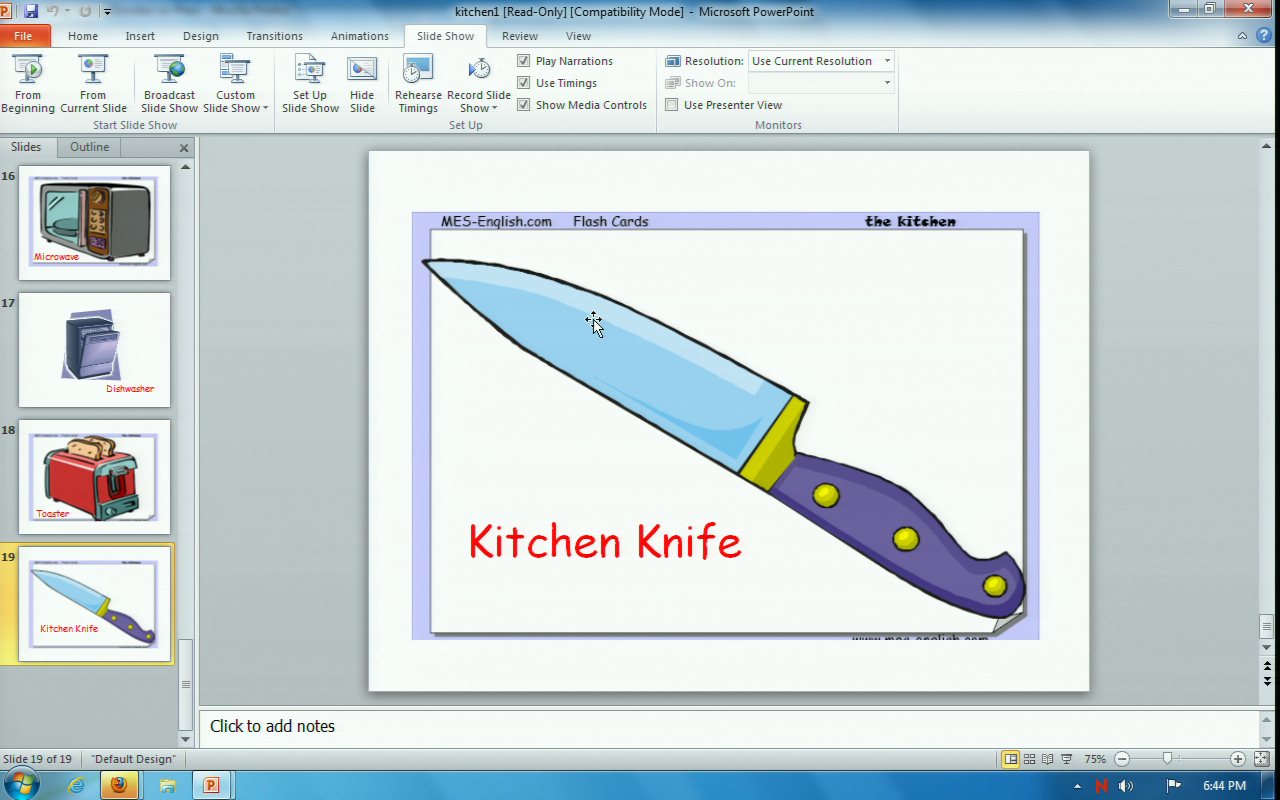
Task: Start slide show From Current Slide
Action: pos(93,84)
